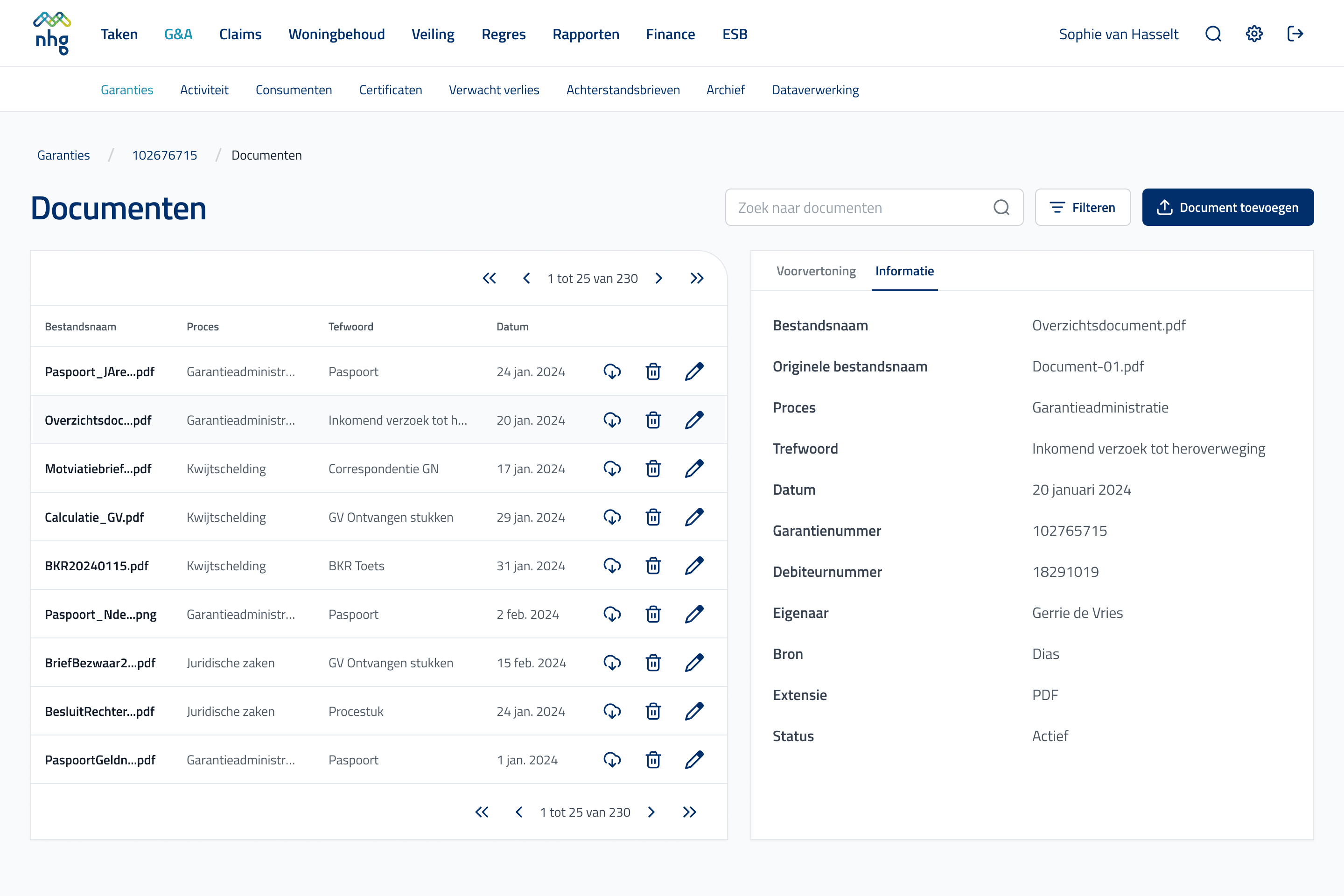Open Achterstandsbrieven section
This screenshot has height=896, width=1344.
(623, 90)
